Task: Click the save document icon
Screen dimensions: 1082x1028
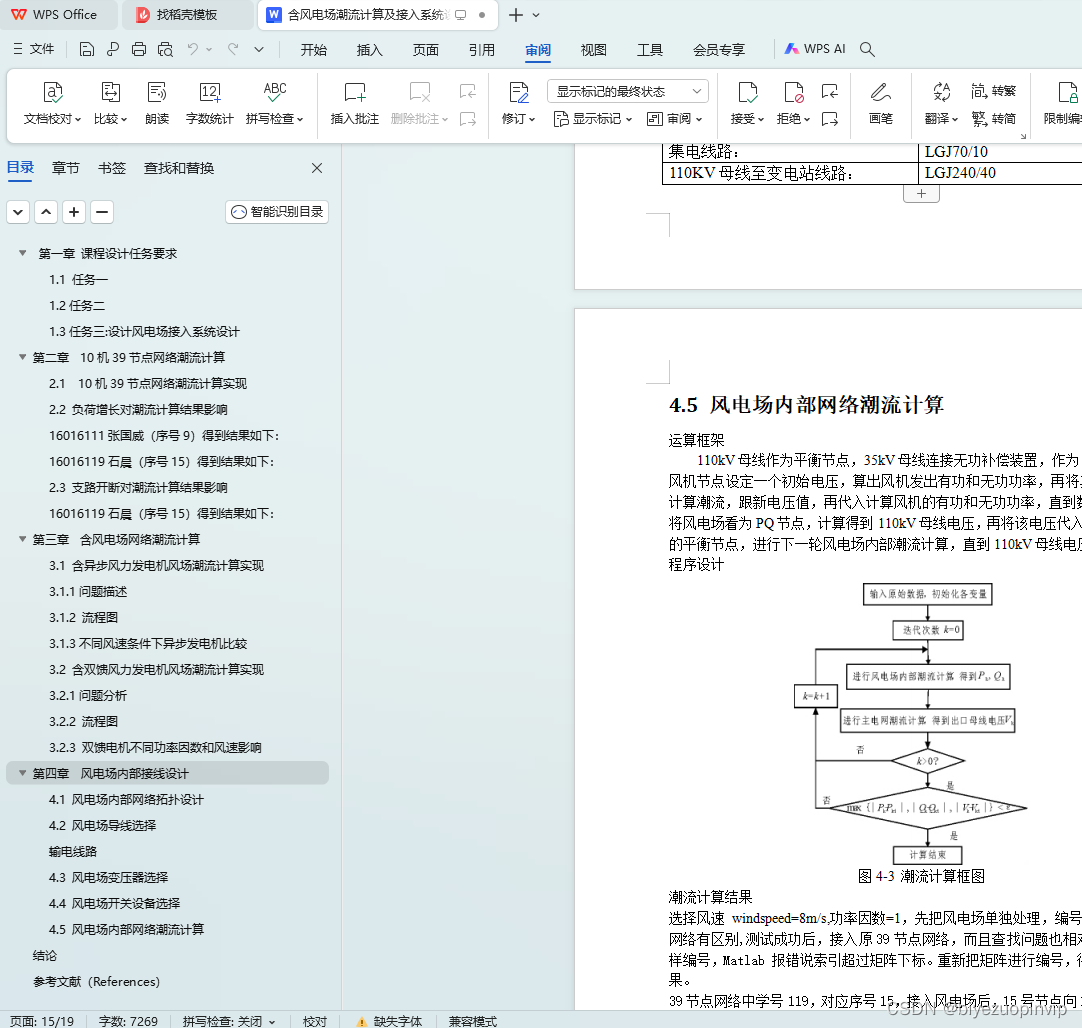Action: [86, 49]
